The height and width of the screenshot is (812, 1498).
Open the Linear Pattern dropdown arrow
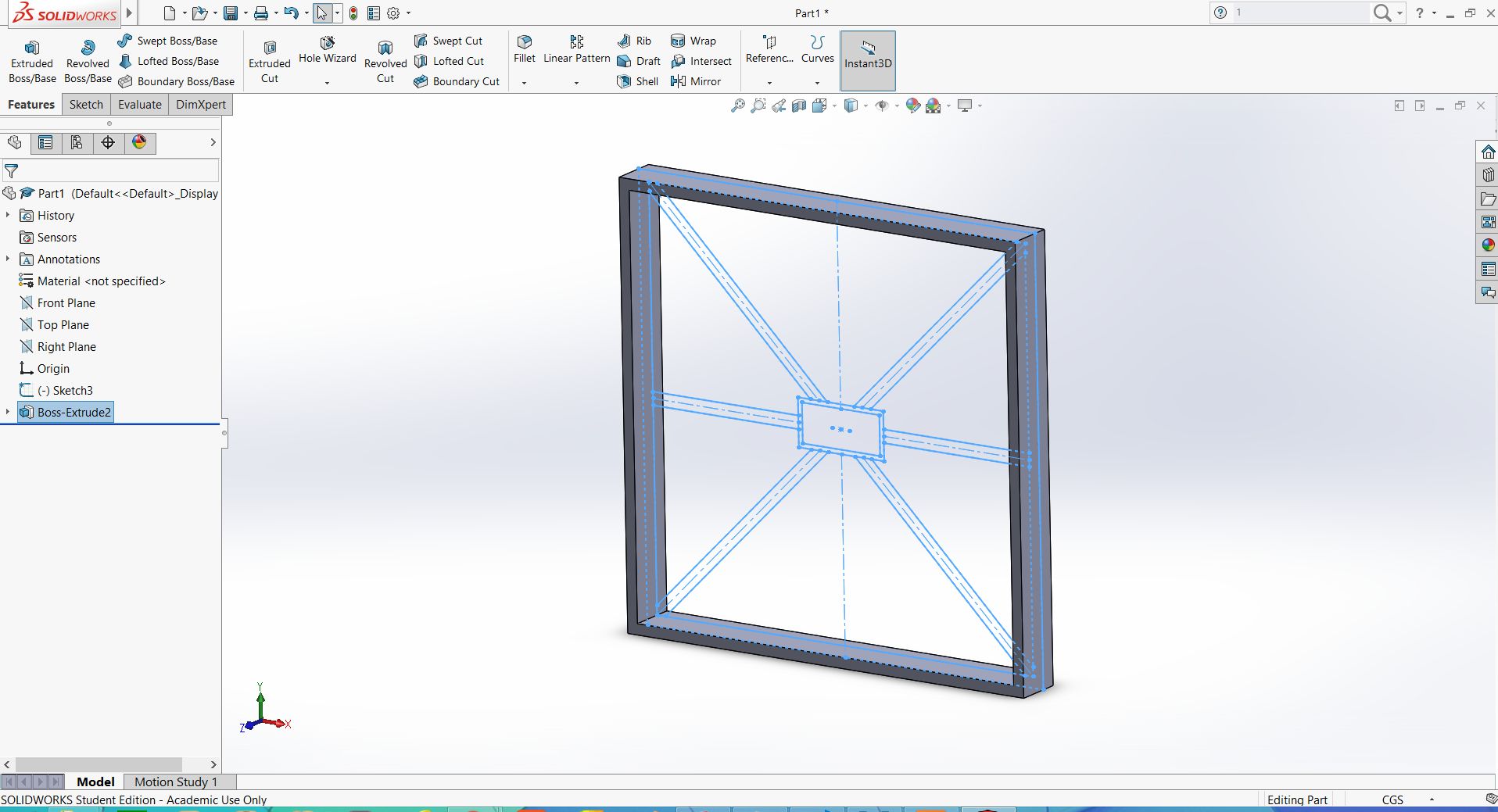click(x=576, y=83)
